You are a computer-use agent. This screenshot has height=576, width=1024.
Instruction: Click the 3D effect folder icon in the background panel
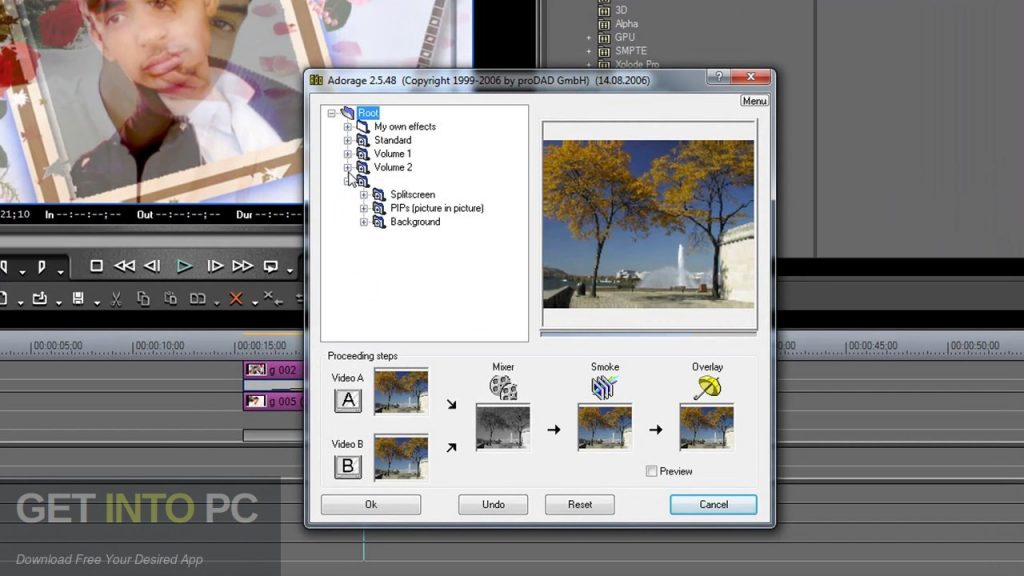tap(604, 10)
